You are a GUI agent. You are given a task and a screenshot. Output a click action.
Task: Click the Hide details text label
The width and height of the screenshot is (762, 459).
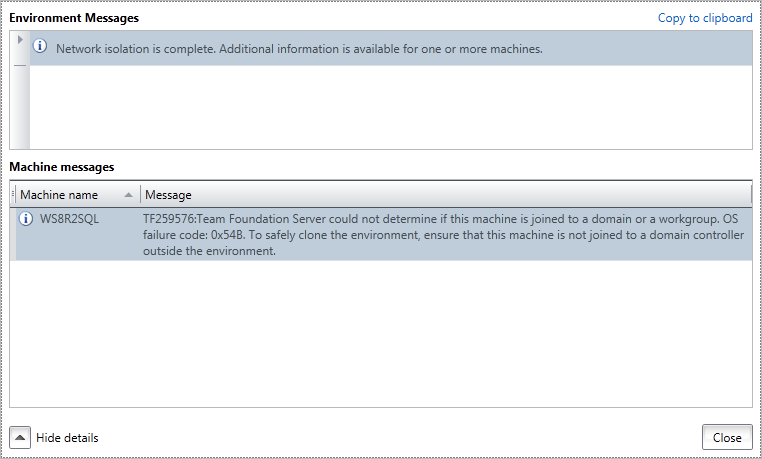point(67,437)
